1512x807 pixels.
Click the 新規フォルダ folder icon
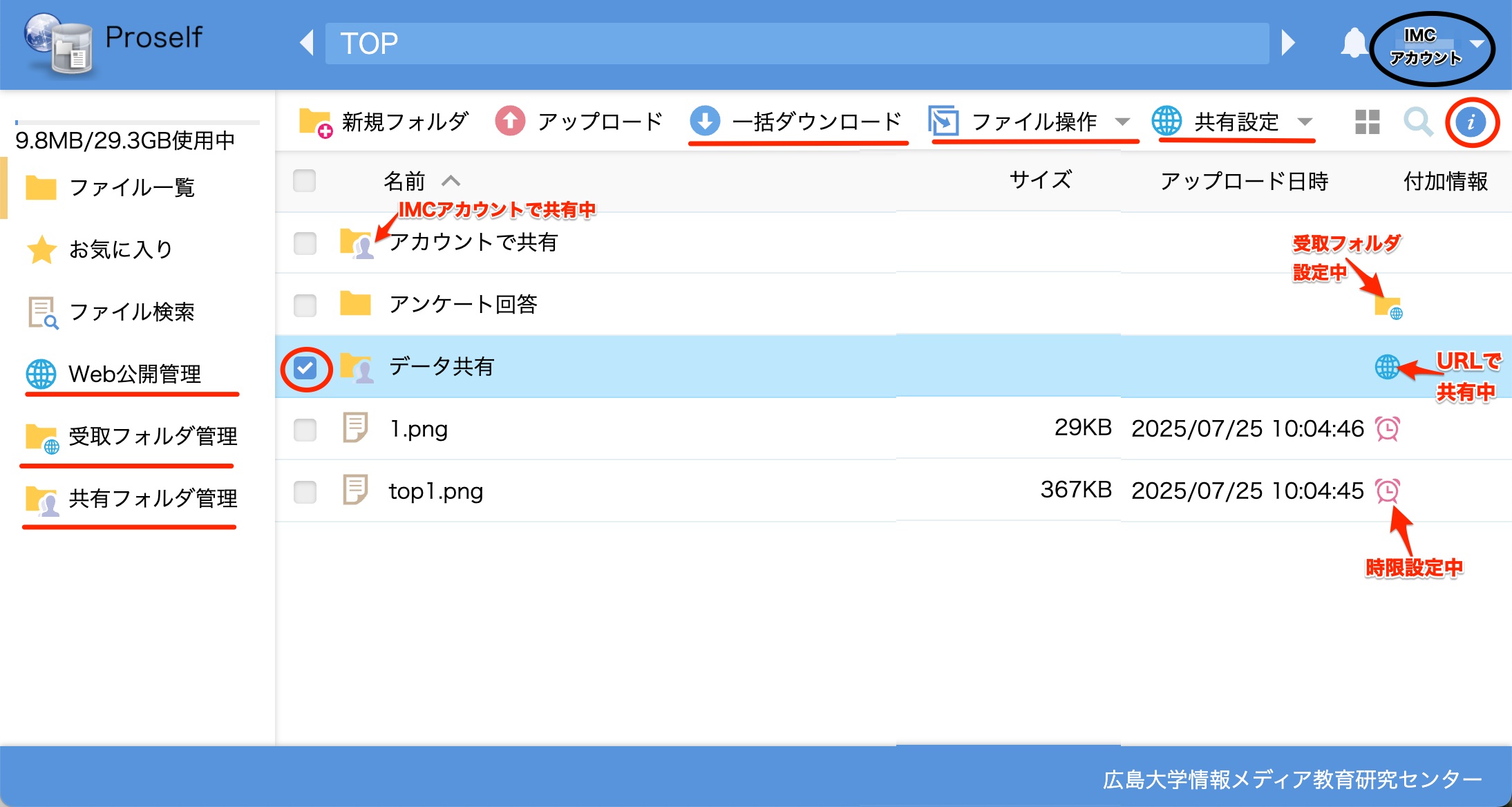pyautogui.click(x=315, y=122)
